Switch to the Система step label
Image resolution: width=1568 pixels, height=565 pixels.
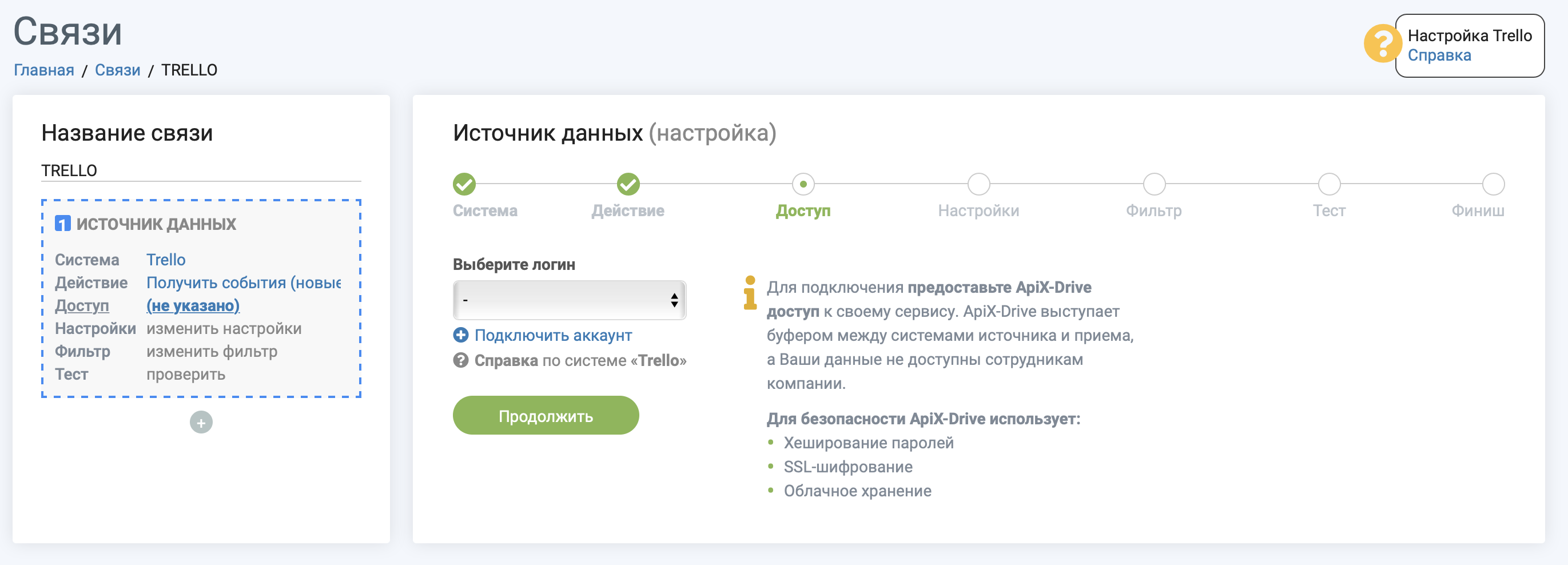(x=484, y=210)
